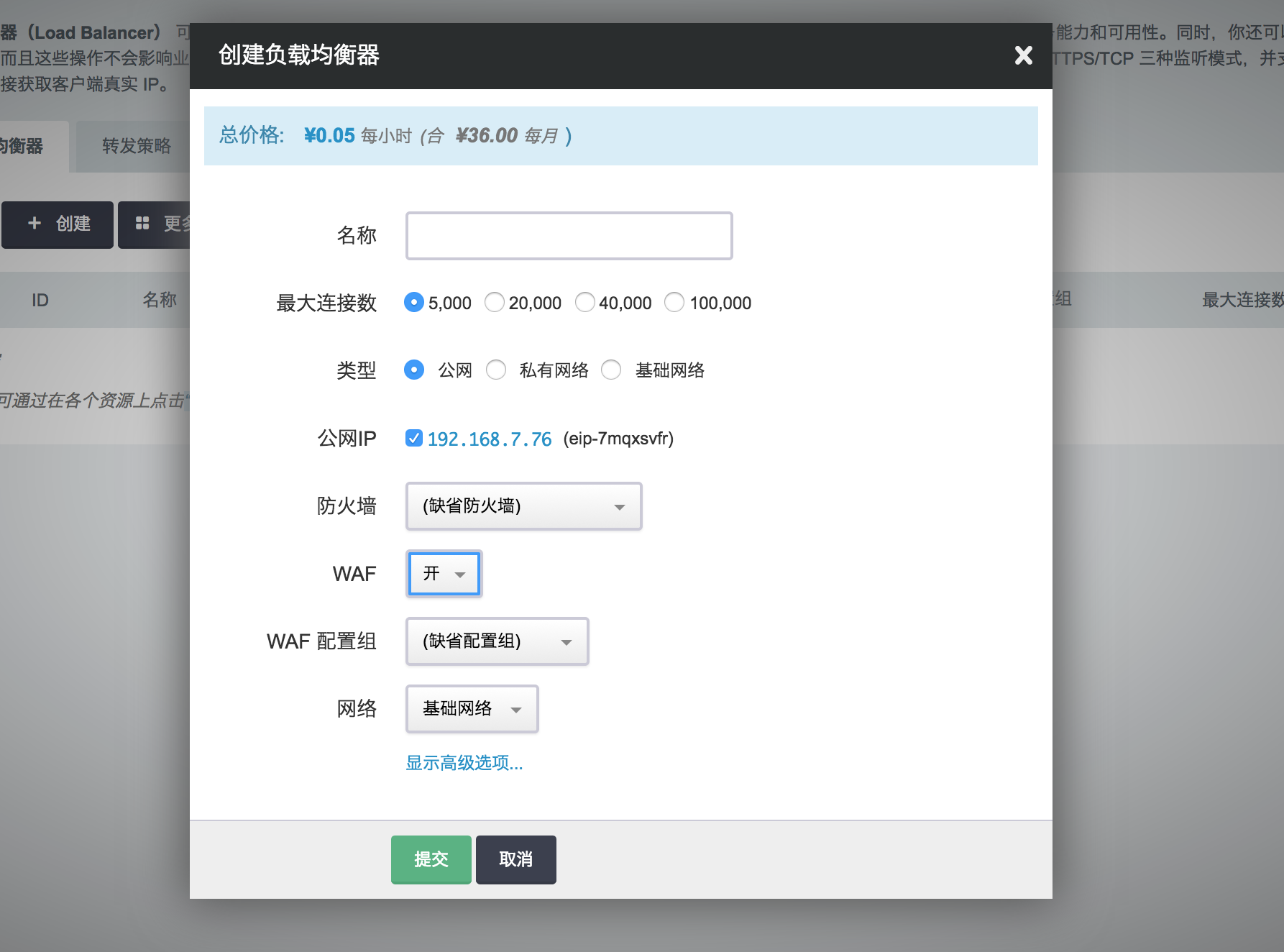The image size is (1284, 952).
Task: Open the WAF on/off dropdown
Action: (444, 574)
